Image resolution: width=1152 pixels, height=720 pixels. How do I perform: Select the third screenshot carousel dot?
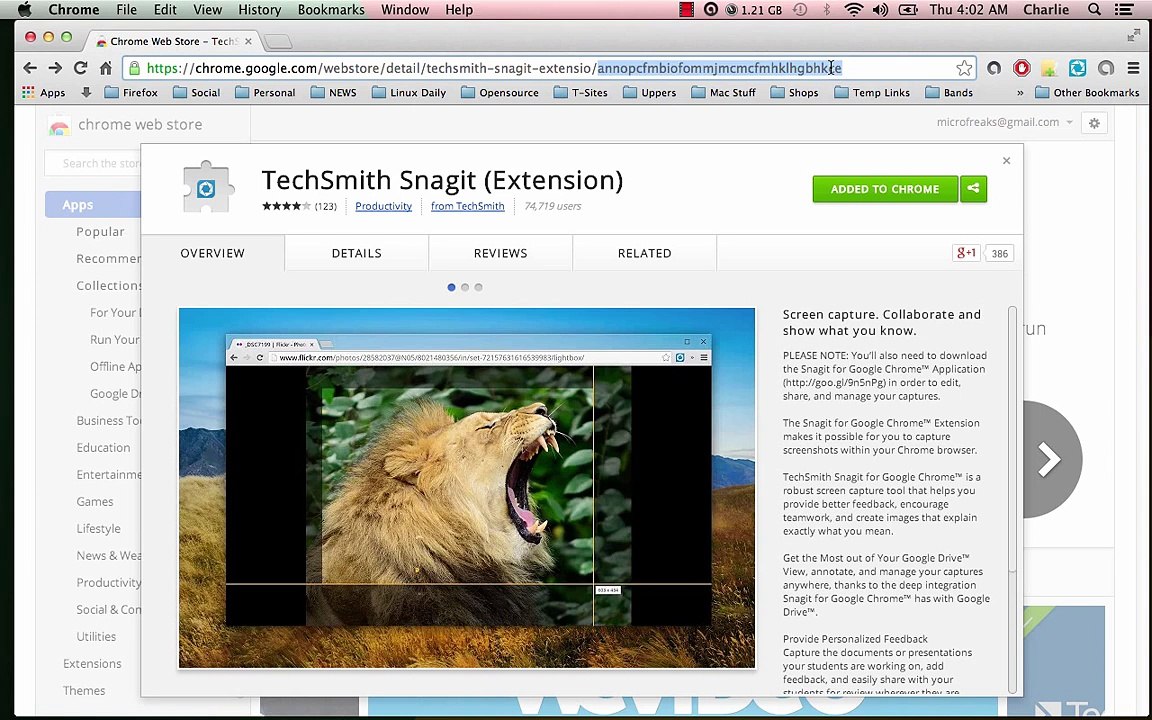click(x=478, y=288)
